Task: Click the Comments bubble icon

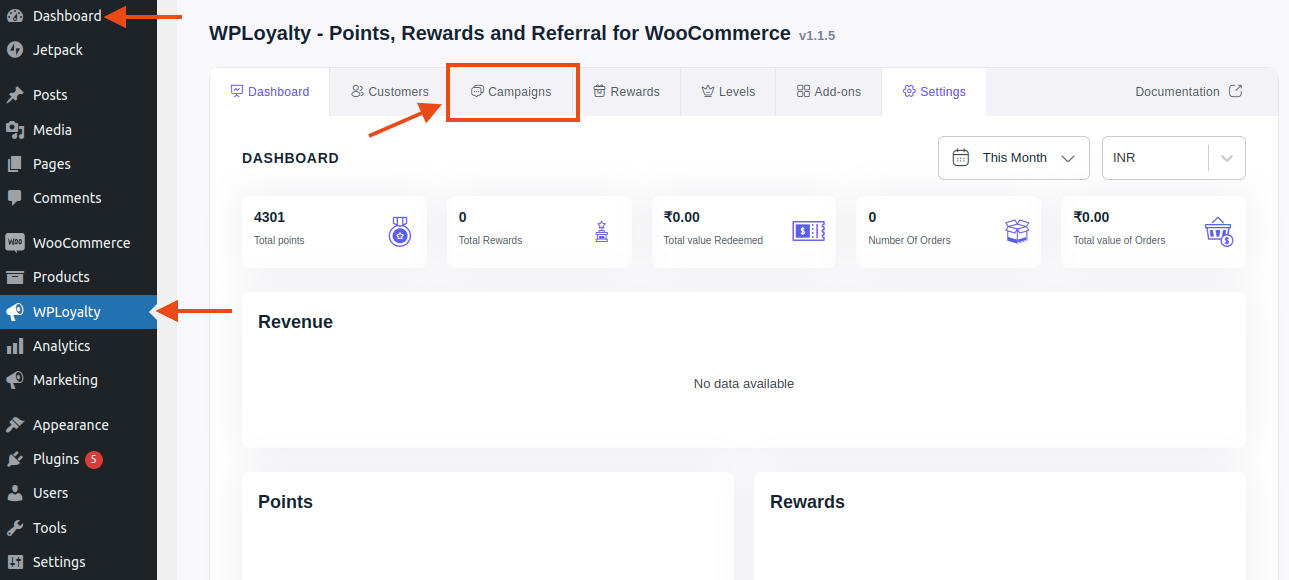Action: pyautogui.click(x=15, y=198)
